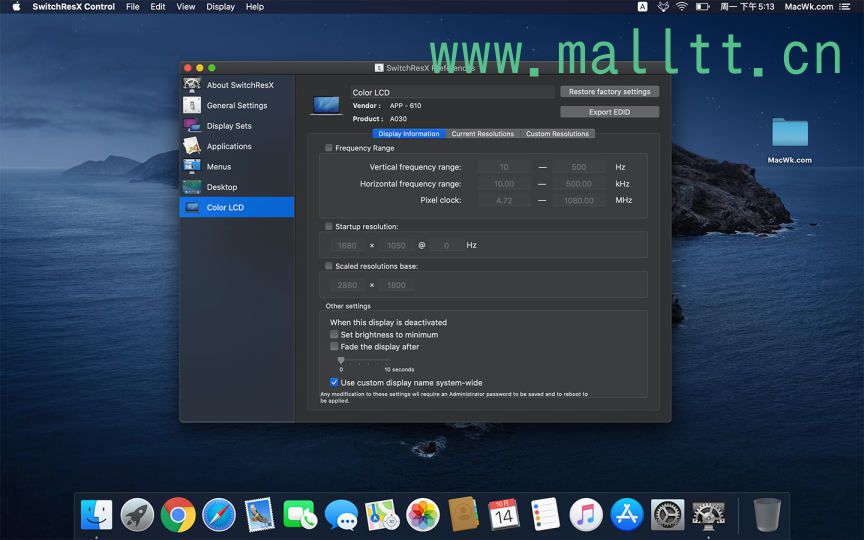The height and width of the screenshot is (540, 864).
Task: Go to Applications sidebar entry
Action: pos(236,146)
